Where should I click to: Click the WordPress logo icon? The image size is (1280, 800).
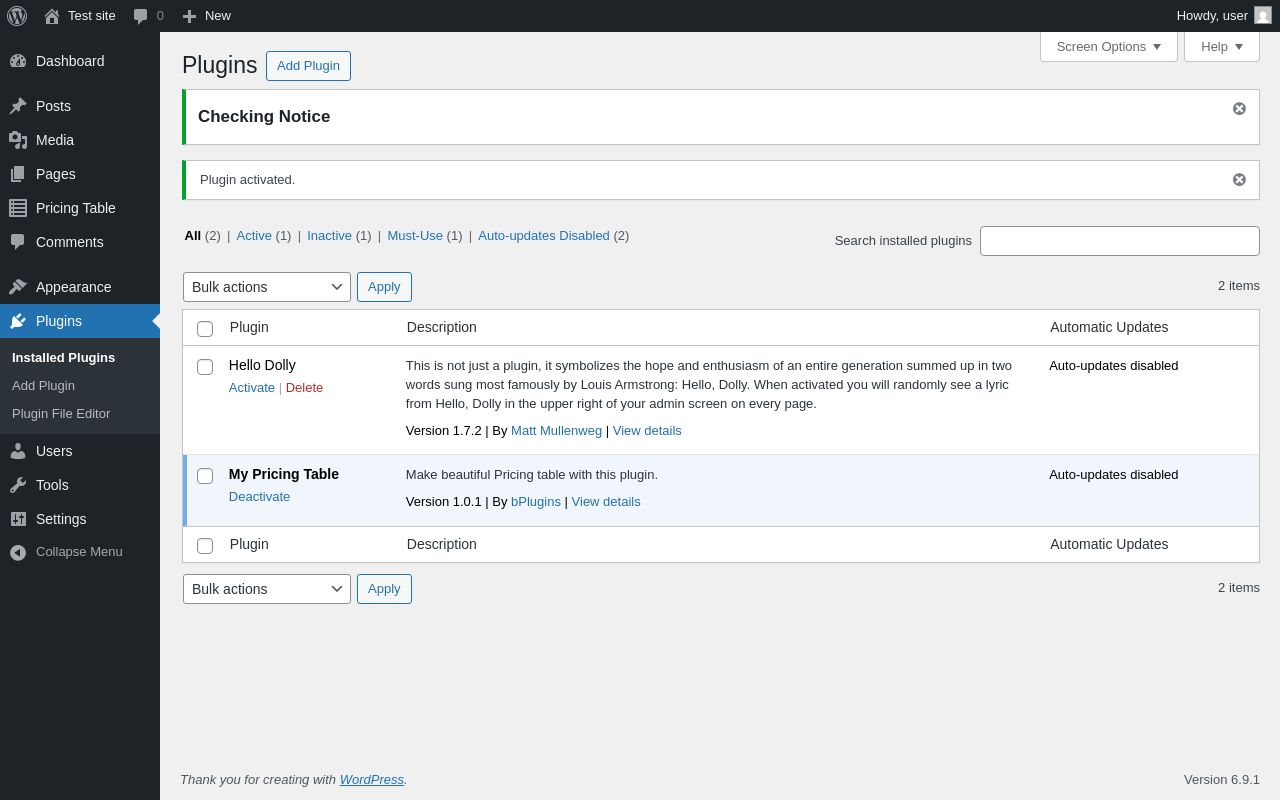coord(17,16)
